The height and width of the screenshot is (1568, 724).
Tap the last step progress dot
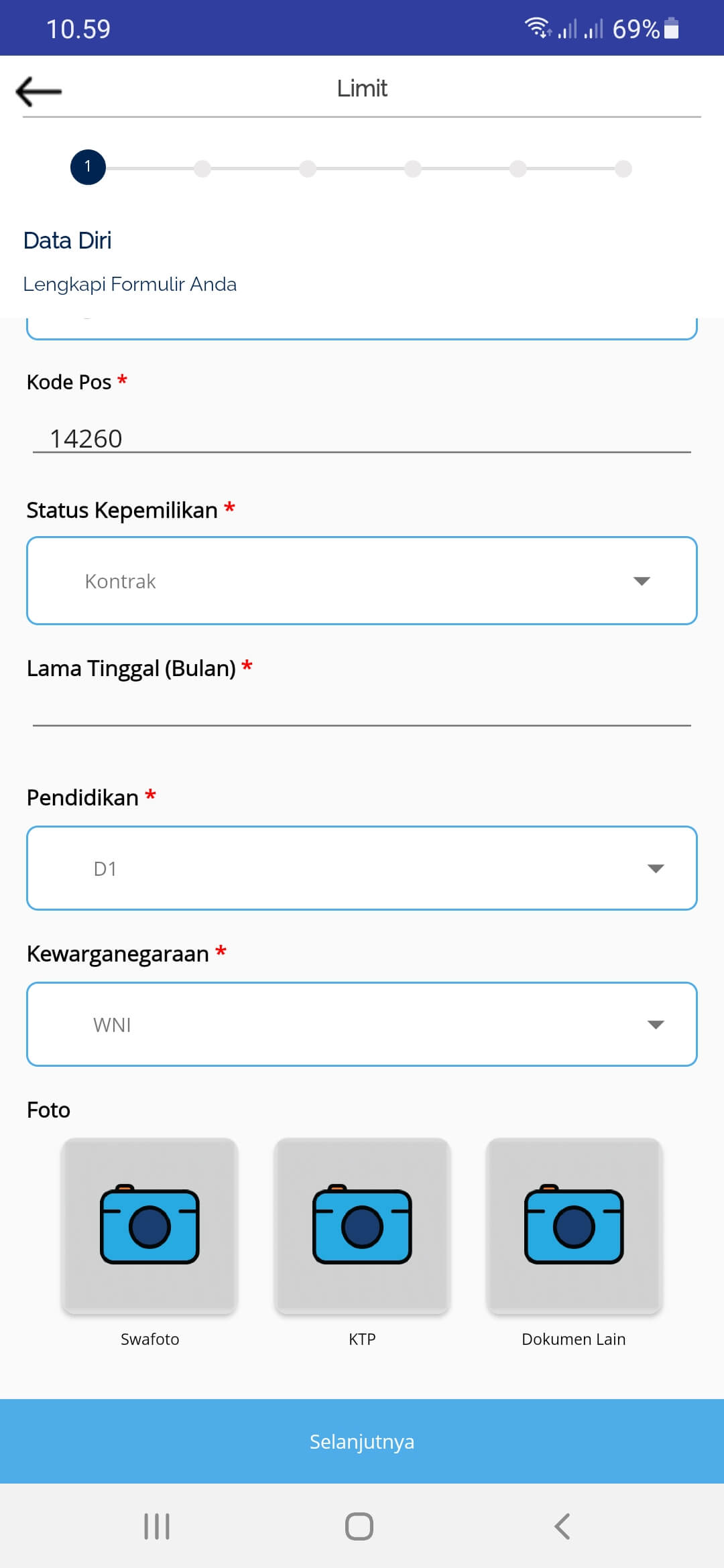[623, 169]
